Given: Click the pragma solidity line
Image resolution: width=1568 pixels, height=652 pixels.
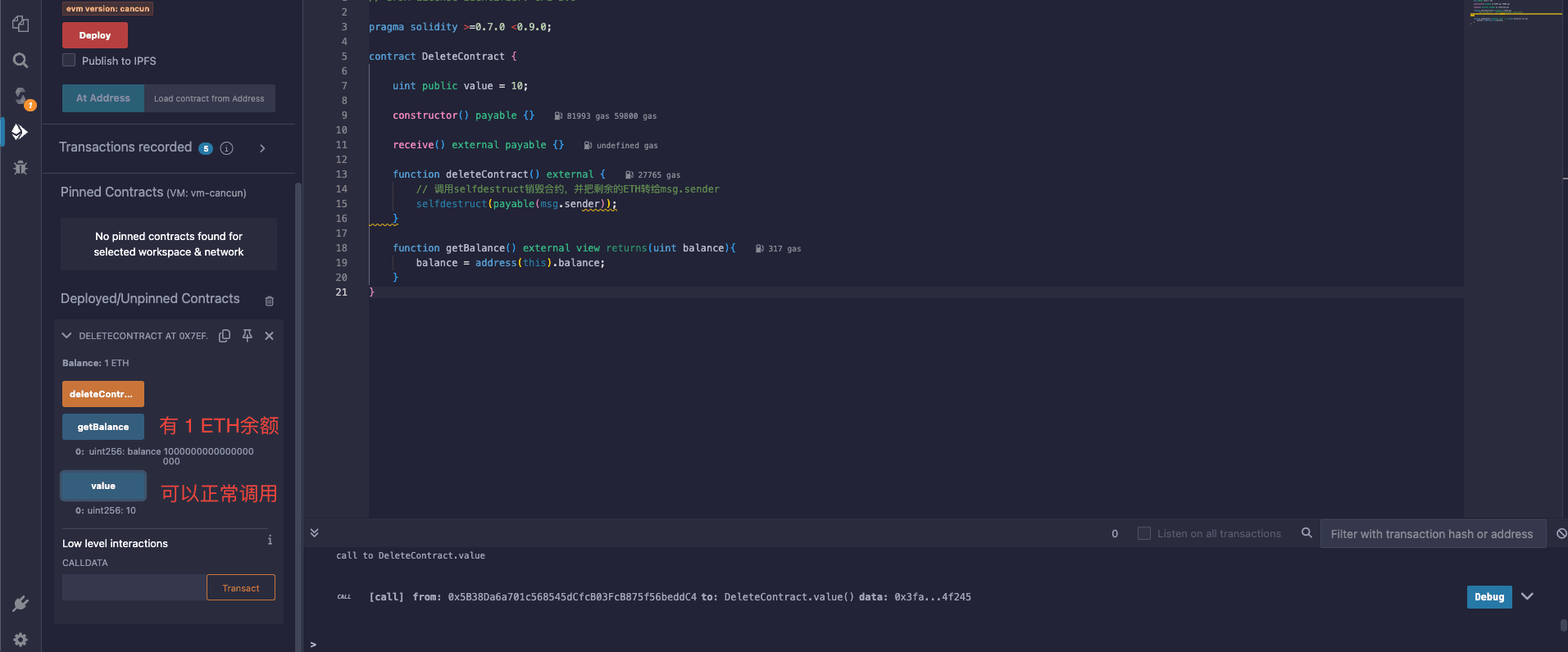Looking at the screenshot, I should [x=460, y=27].
